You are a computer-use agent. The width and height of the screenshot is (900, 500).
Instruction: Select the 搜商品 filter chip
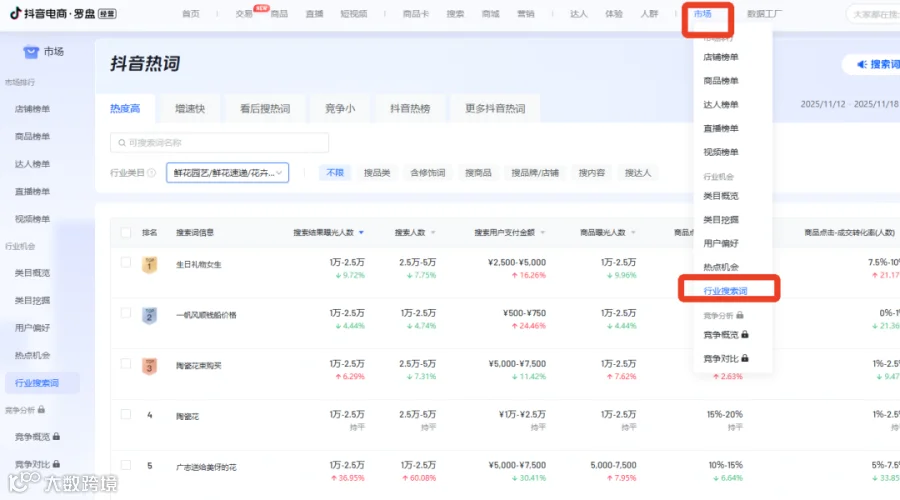tap(478, 173)
